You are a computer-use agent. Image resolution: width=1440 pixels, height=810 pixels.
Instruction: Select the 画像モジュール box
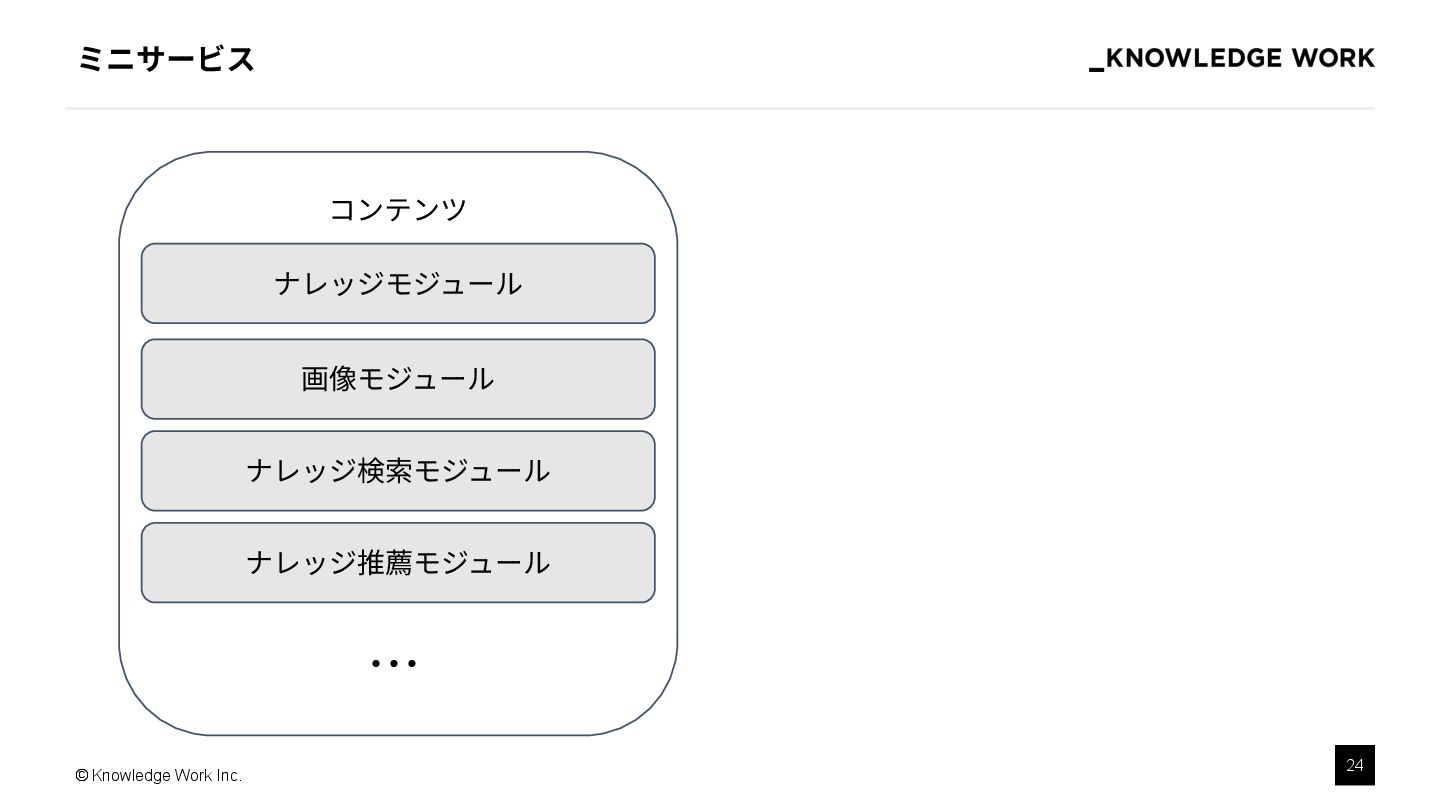click(398, 379)
